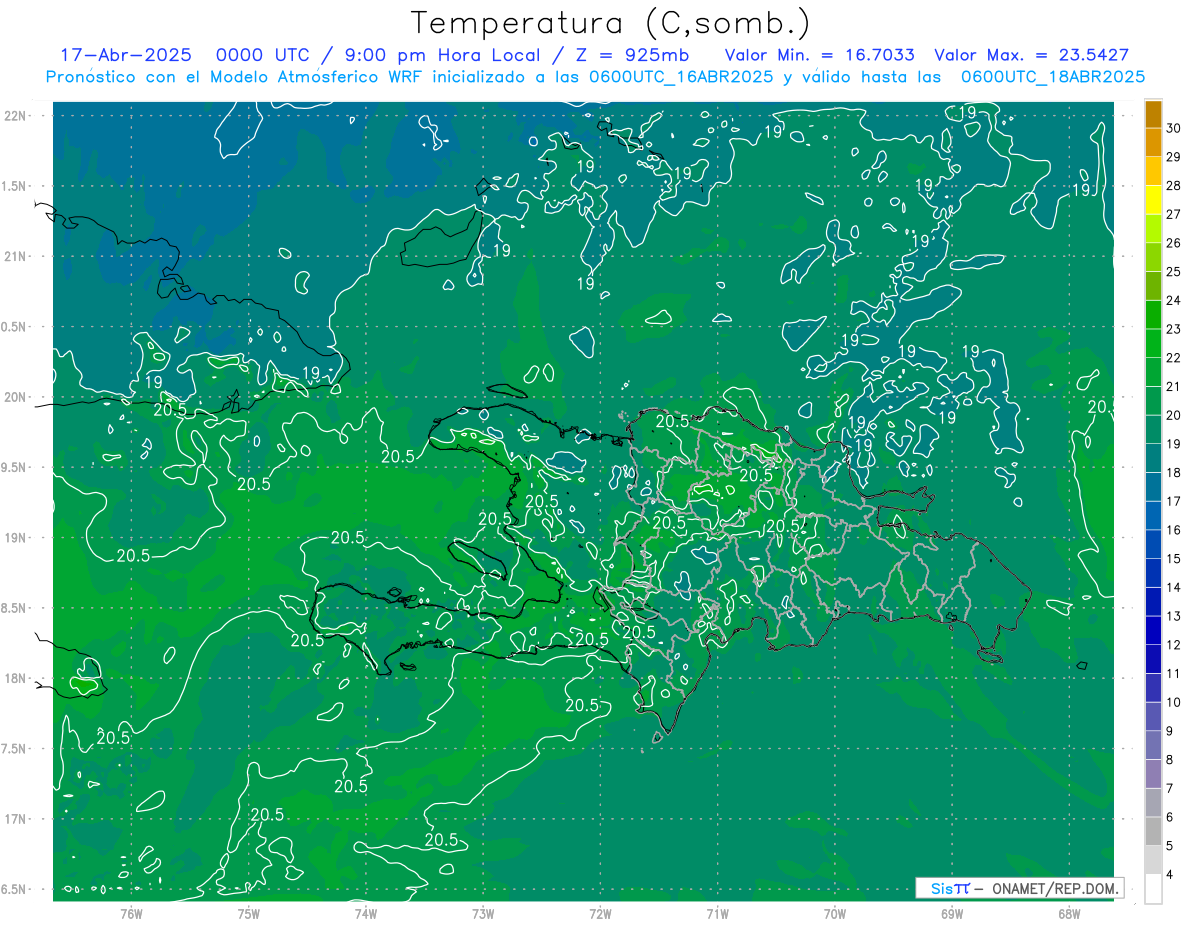Click the '72W' longitude axis label
The width and height of the screenshot is (1200, 927).
[x=600, y=913]
